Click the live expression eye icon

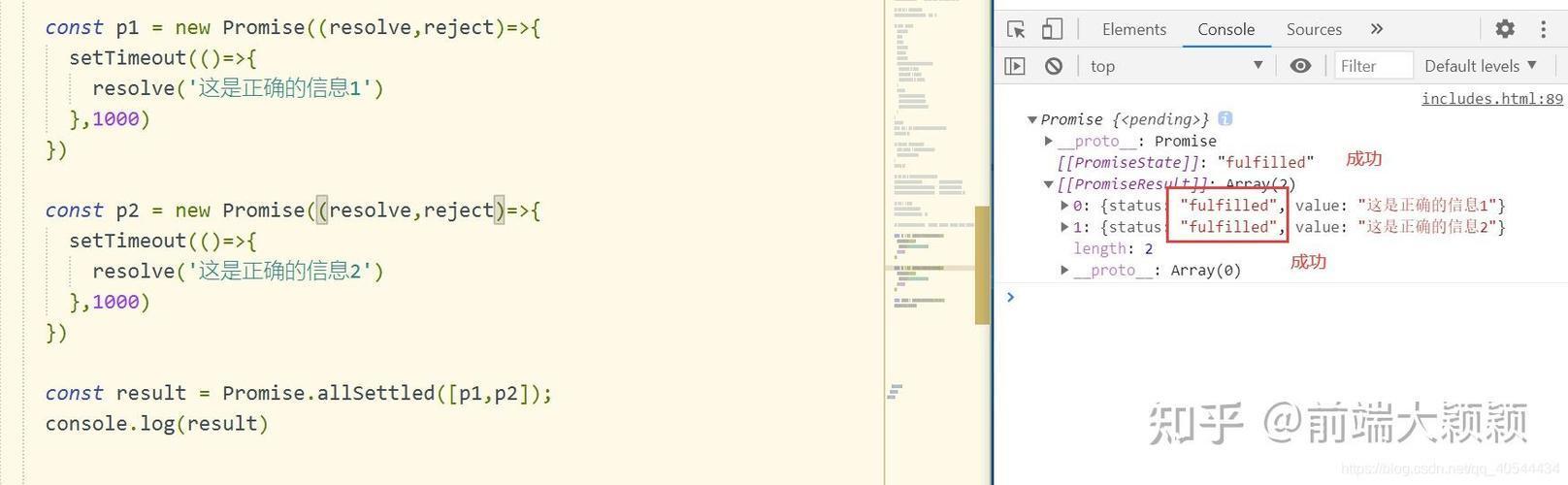[1300, 66]
